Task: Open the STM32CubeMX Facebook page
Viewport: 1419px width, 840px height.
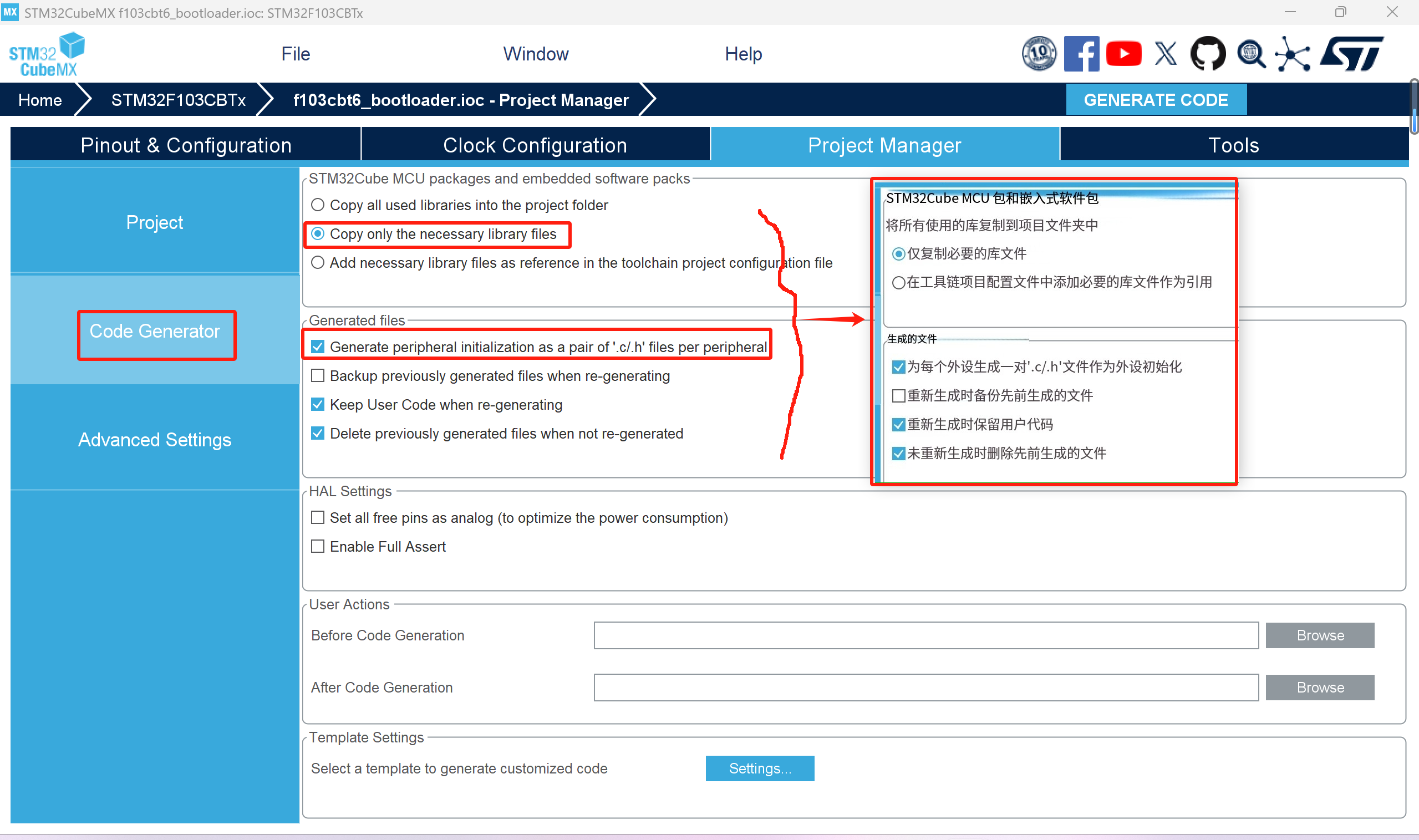Action: (x=1081, y=53)
